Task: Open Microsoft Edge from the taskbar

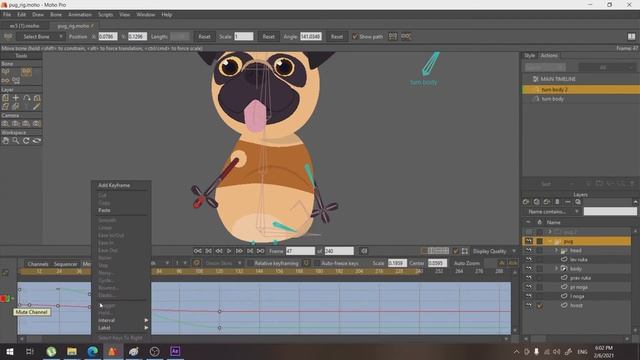Action: [x=93, y=351]
